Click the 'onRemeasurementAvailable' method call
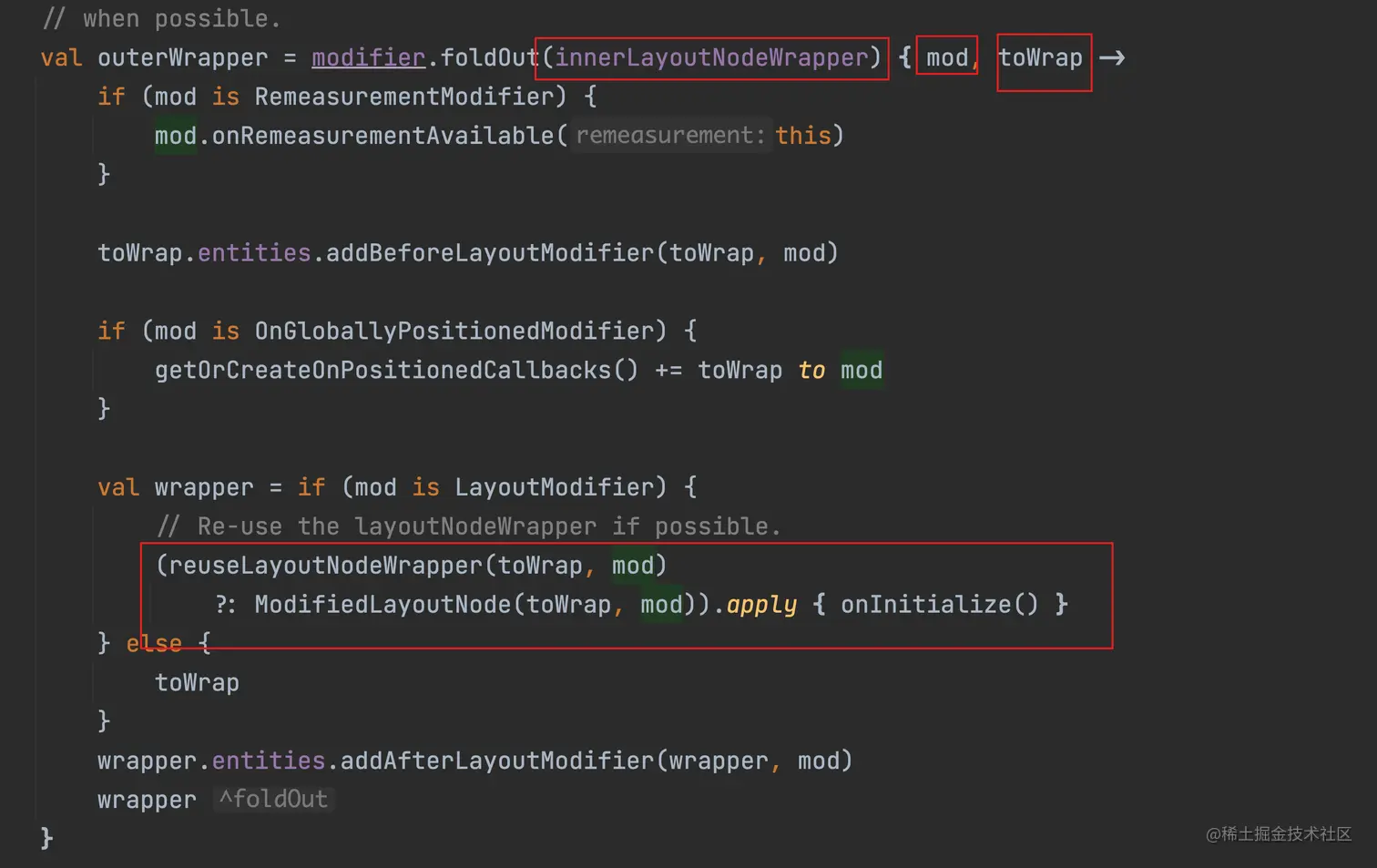Screen dimensions: 1377x868 (x=382, y=136)
